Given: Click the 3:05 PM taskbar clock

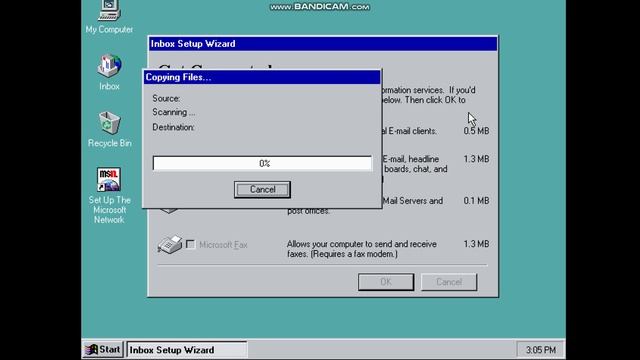Looking at the screenshot, I should coord(540,350).
